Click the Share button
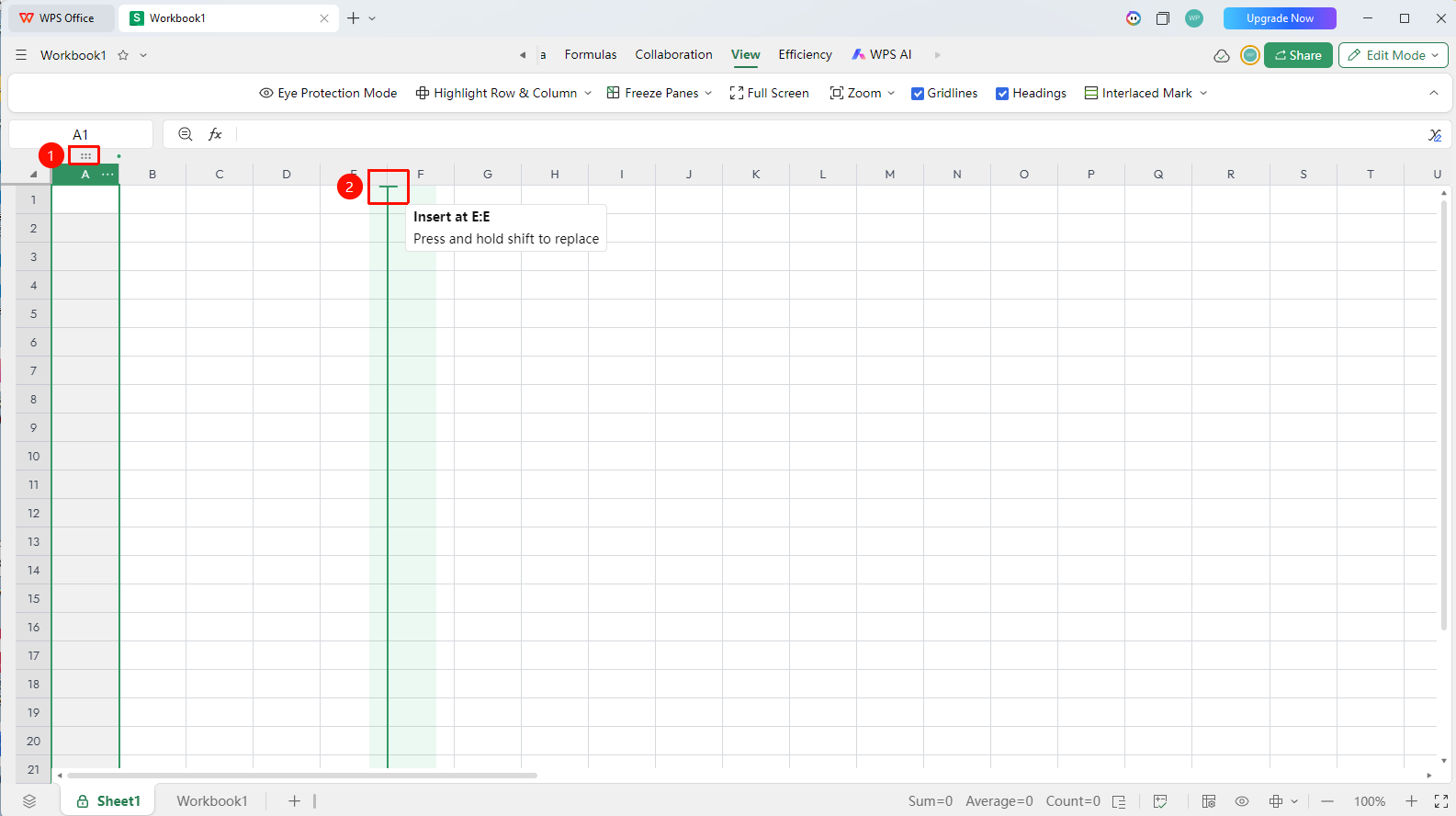Viewport: 1456px width, 816px height. [1298, 55]
